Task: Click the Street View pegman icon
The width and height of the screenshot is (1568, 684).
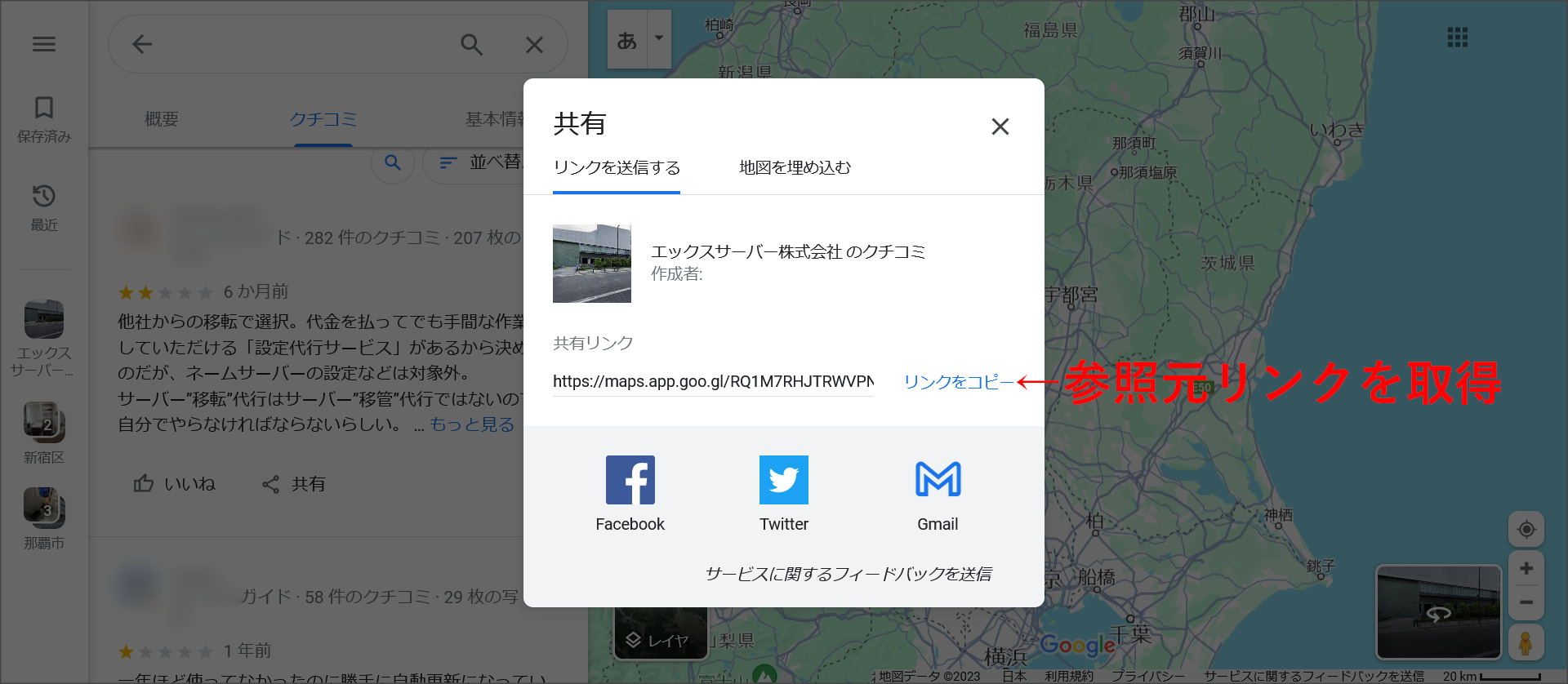Action: [1526, 642]
